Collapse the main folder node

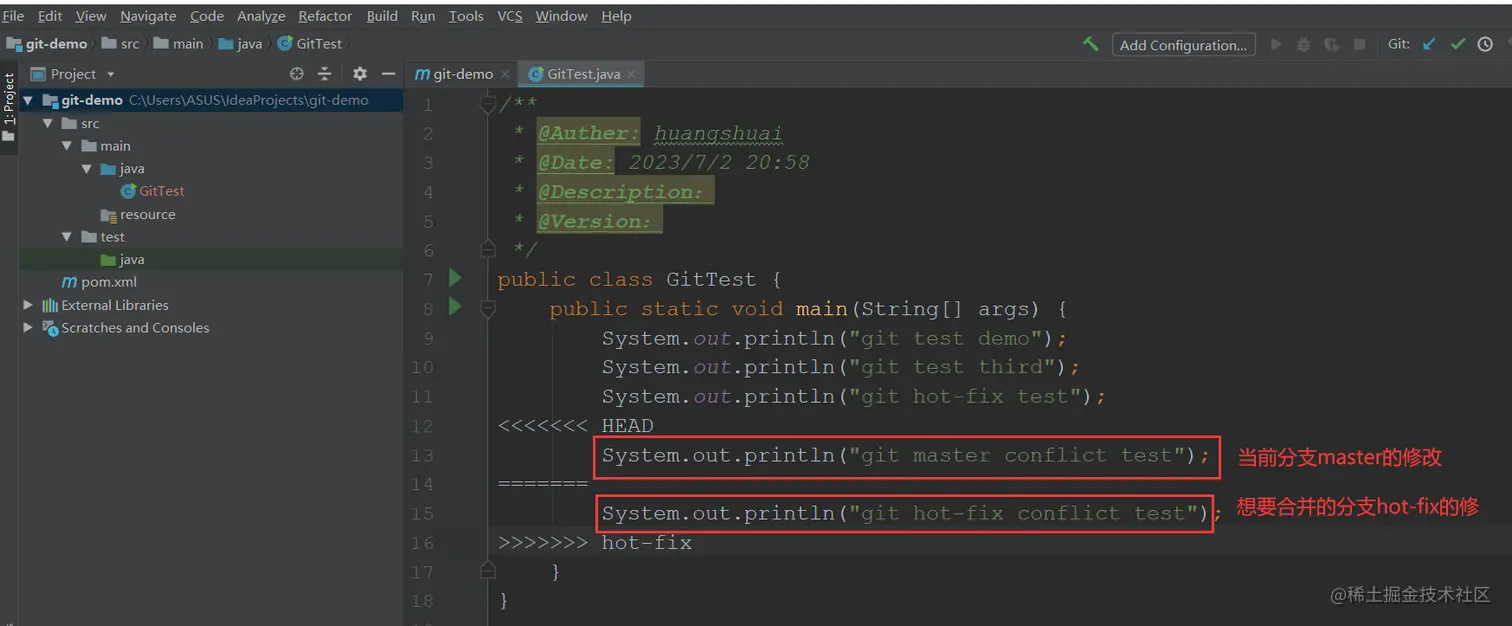coord(67,146)
